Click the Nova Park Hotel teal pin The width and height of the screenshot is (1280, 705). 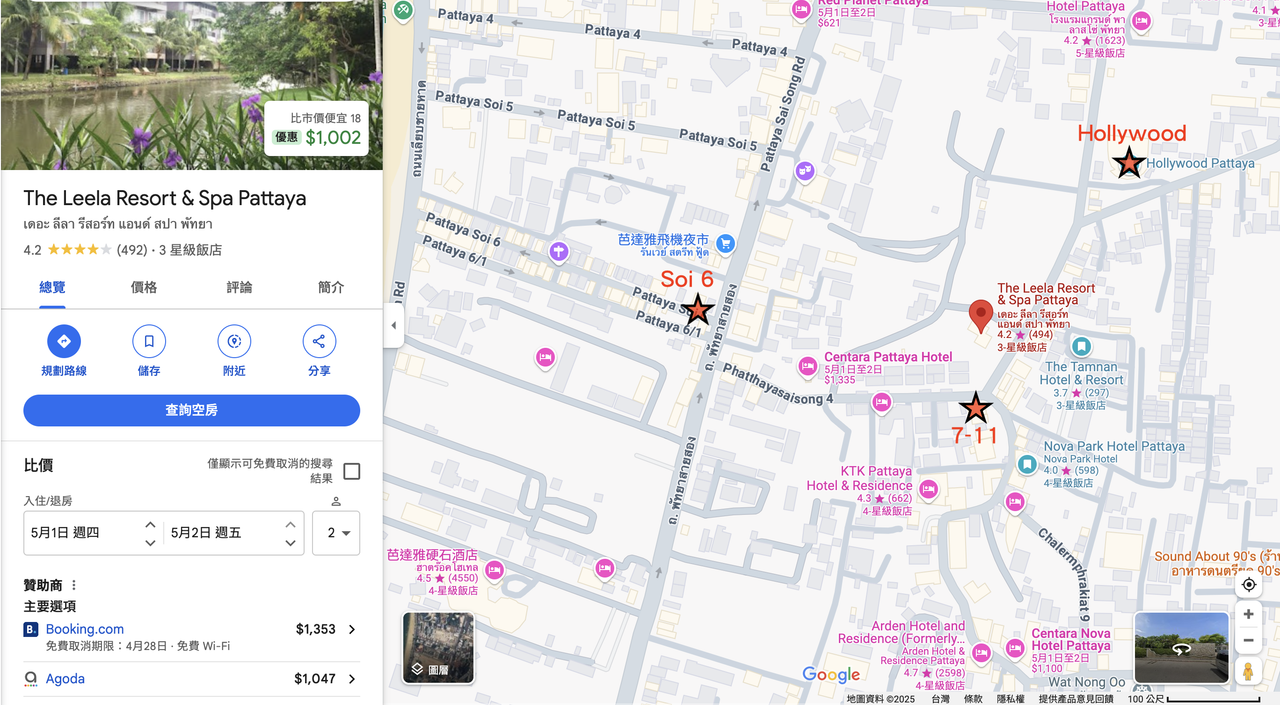(1026, 465)
